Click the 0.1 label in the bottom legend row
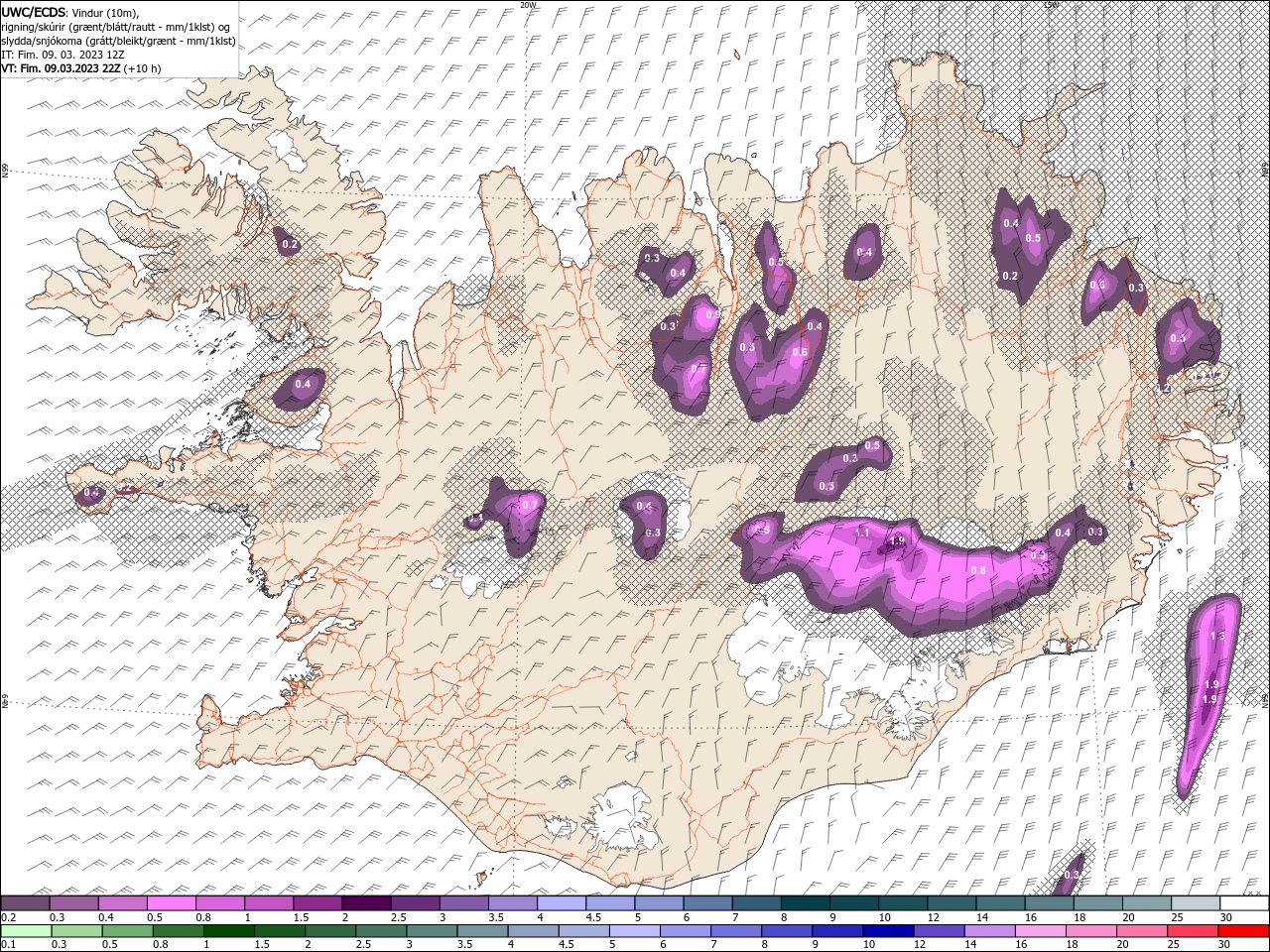Image resolution: width=1270 pixels, height=952 pixels. point(8,945)
